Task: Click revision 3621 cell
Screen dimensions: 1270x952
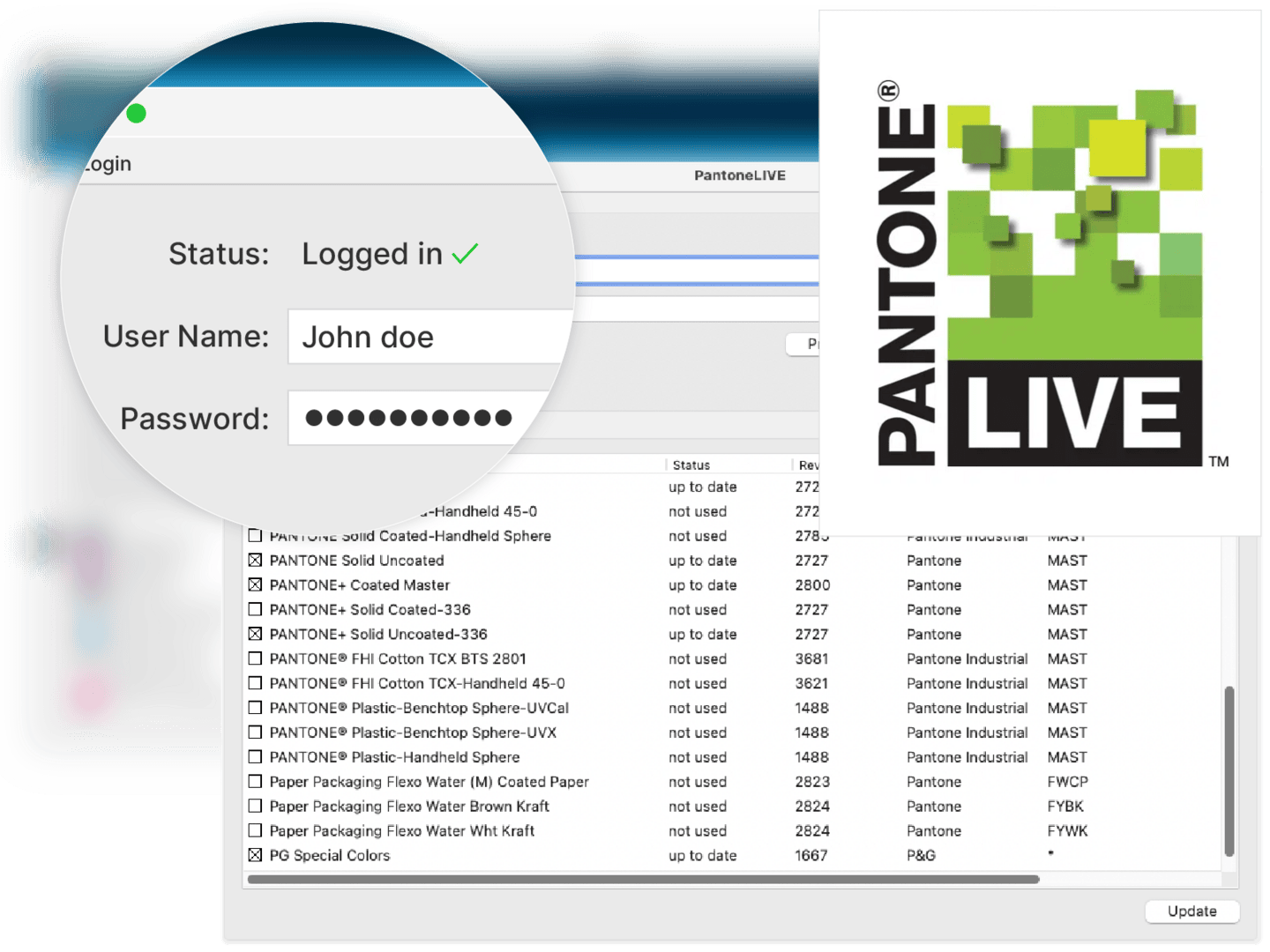Action: pos(811,684)
